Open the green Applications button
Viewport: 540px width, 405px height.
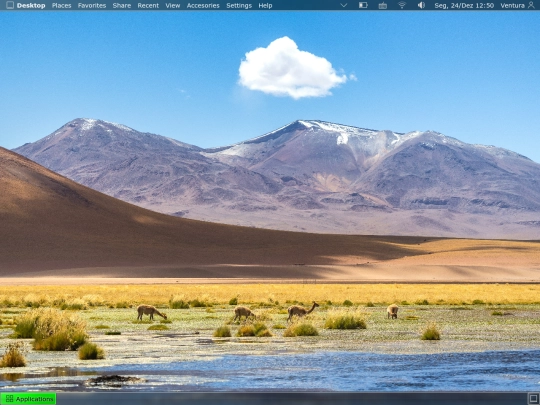tap(28, 399)
